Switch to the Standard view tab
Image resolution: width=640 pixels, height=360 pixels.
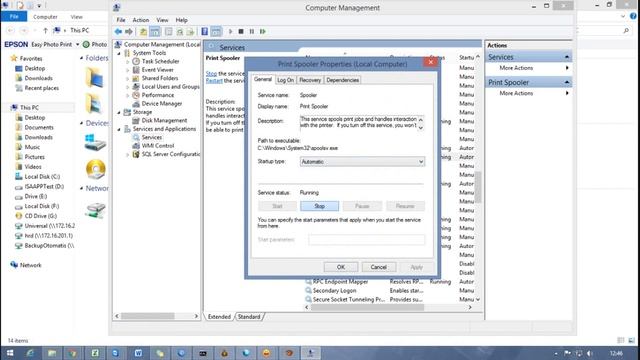pyautogui.click(x=249, y=317)
